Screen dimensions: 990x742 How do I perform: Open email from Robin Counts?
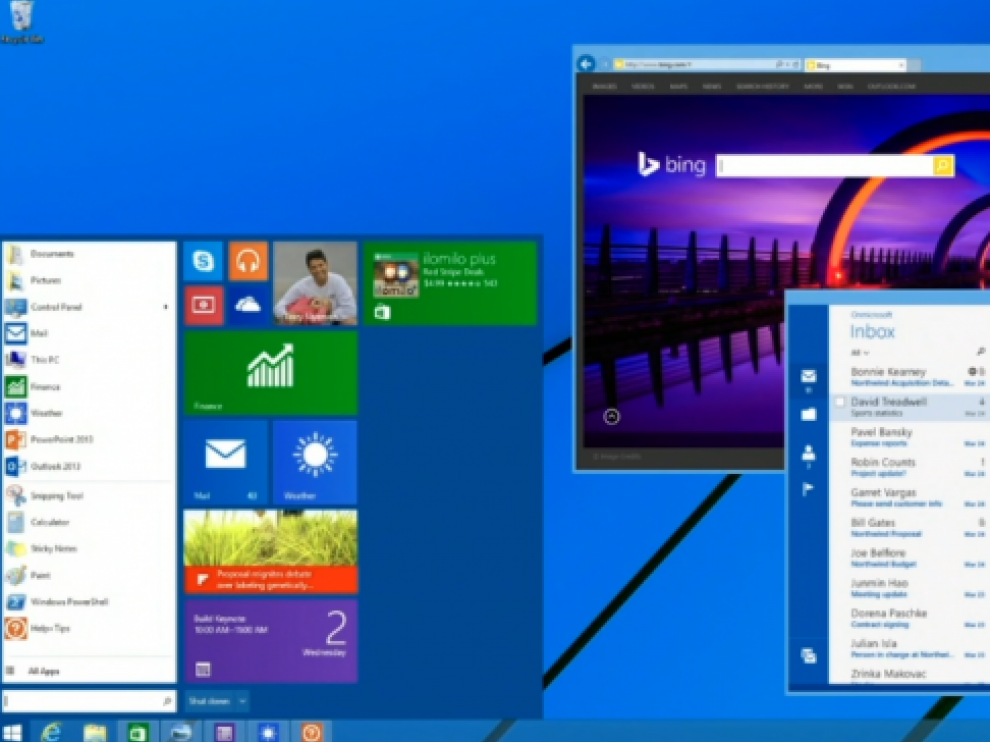pos(909,467)
